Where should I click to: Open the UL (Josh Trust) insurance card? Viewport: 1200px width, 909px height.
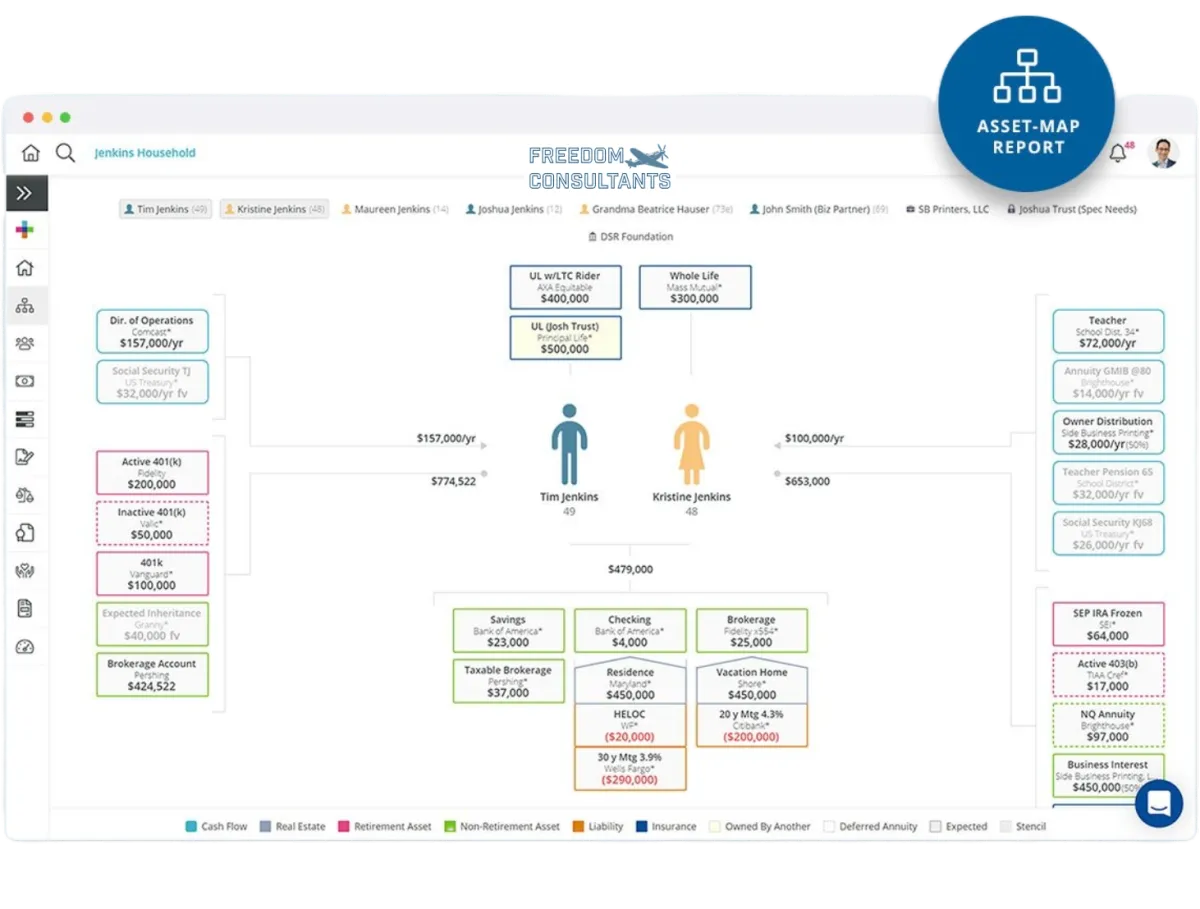565,337
